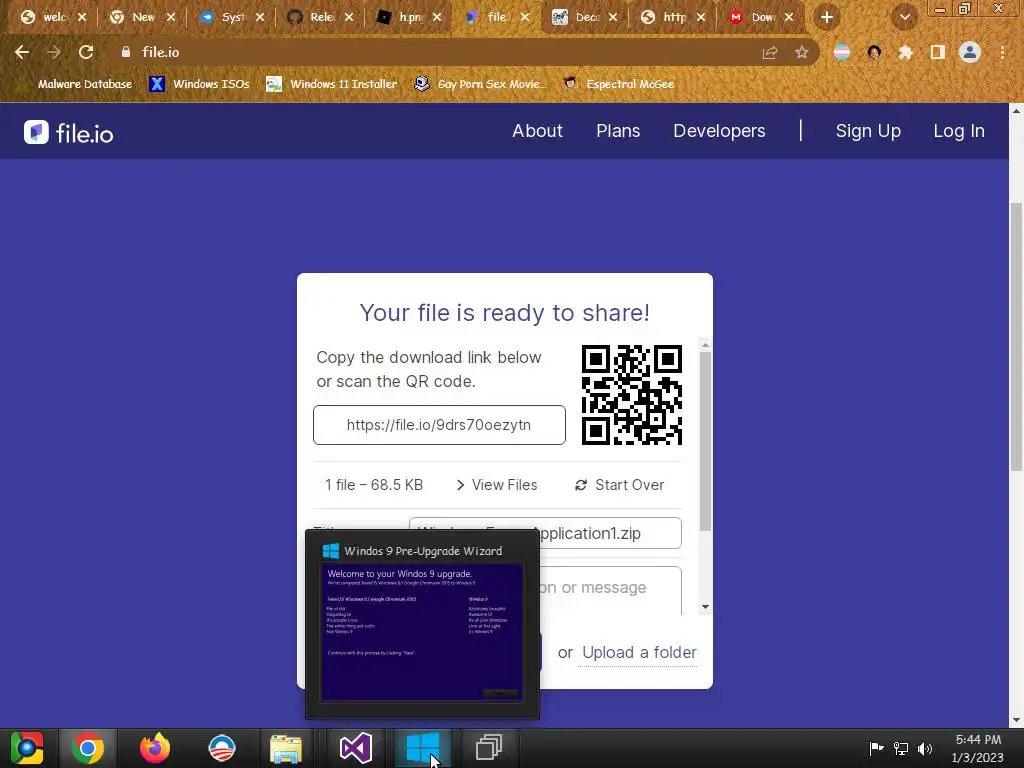The width and height of the screenshot is (1024, 768).
Task: Click the share page icon in address bar
Action: pos(770,53)
